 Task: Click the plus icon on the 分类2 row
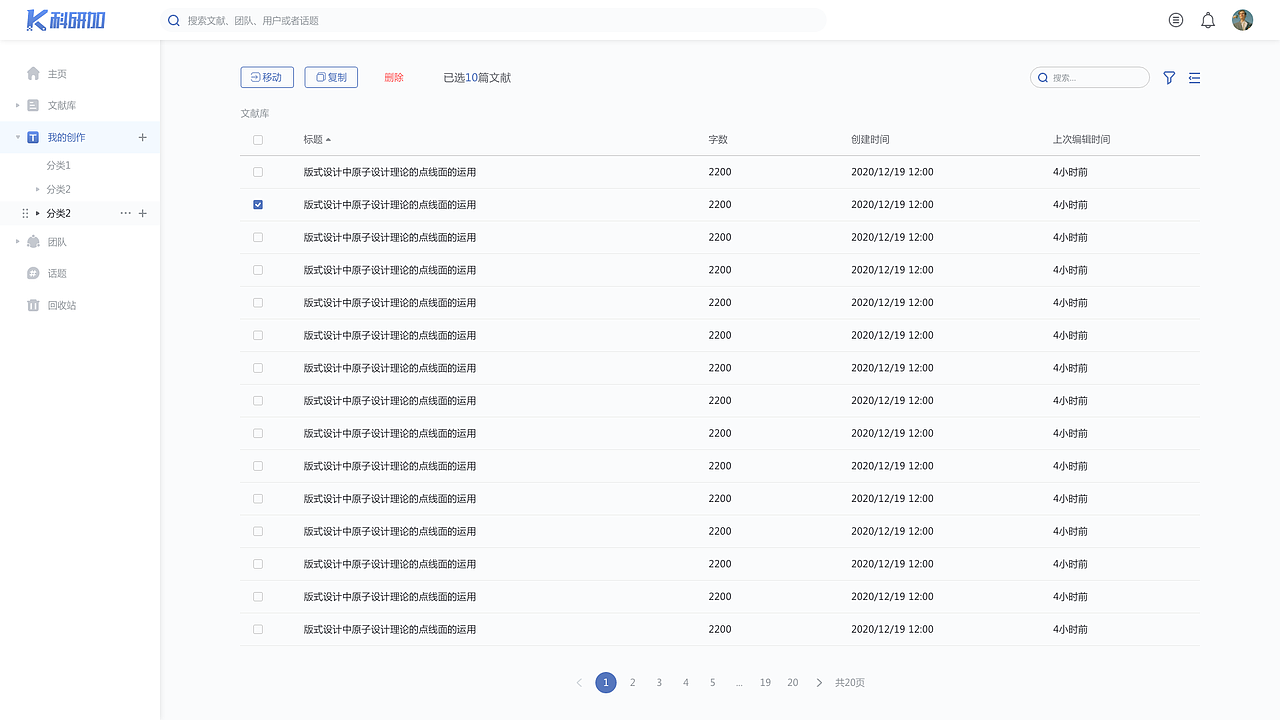pyautogui.click(x=142, y=213)
